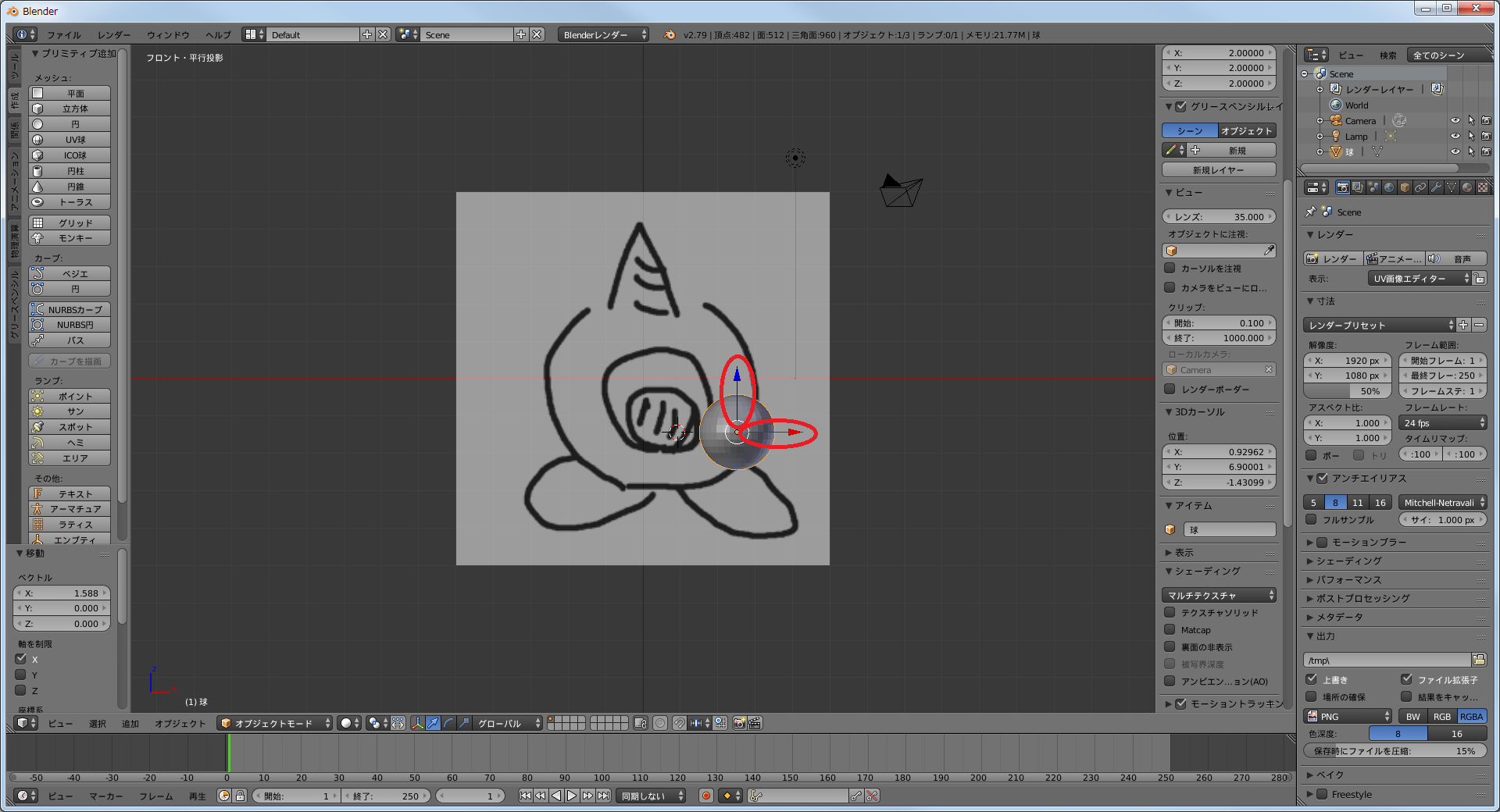Click the folder browse icon beside /tmp\ path
The image size is (1500, 812).
(1479, 660)
